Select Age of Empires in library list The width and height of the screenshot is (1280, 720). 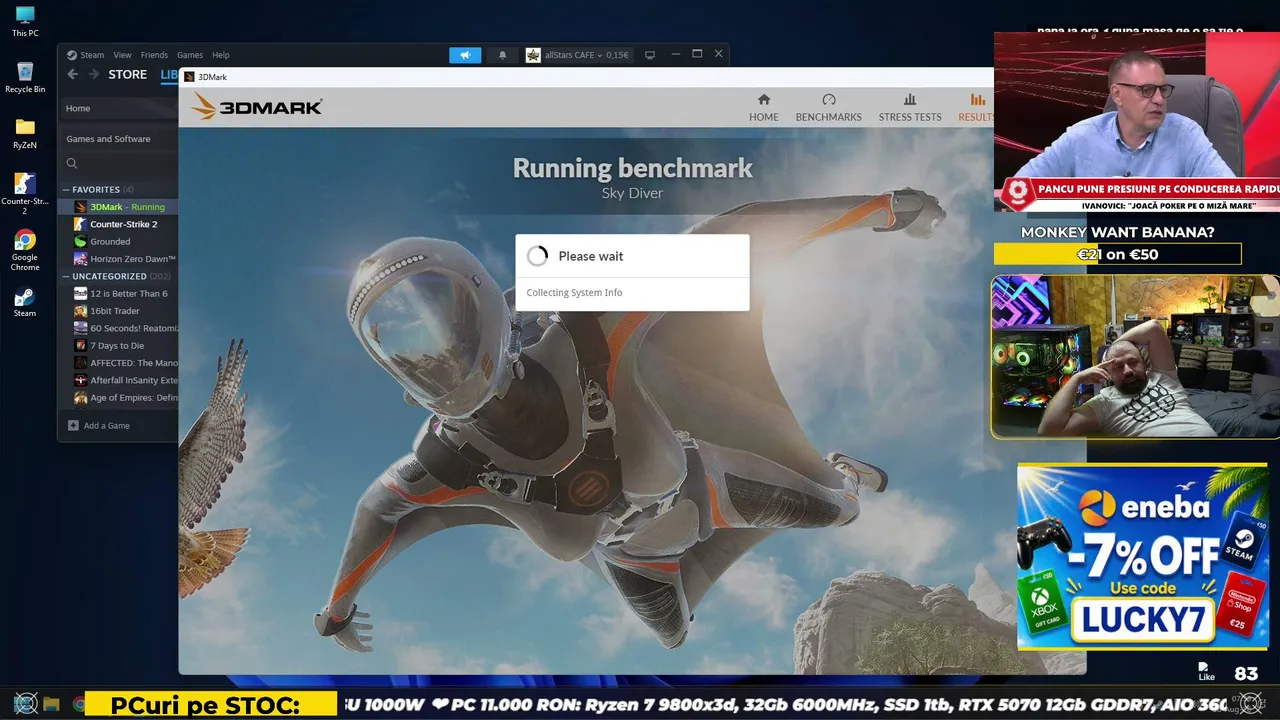[x=134, y=398]
